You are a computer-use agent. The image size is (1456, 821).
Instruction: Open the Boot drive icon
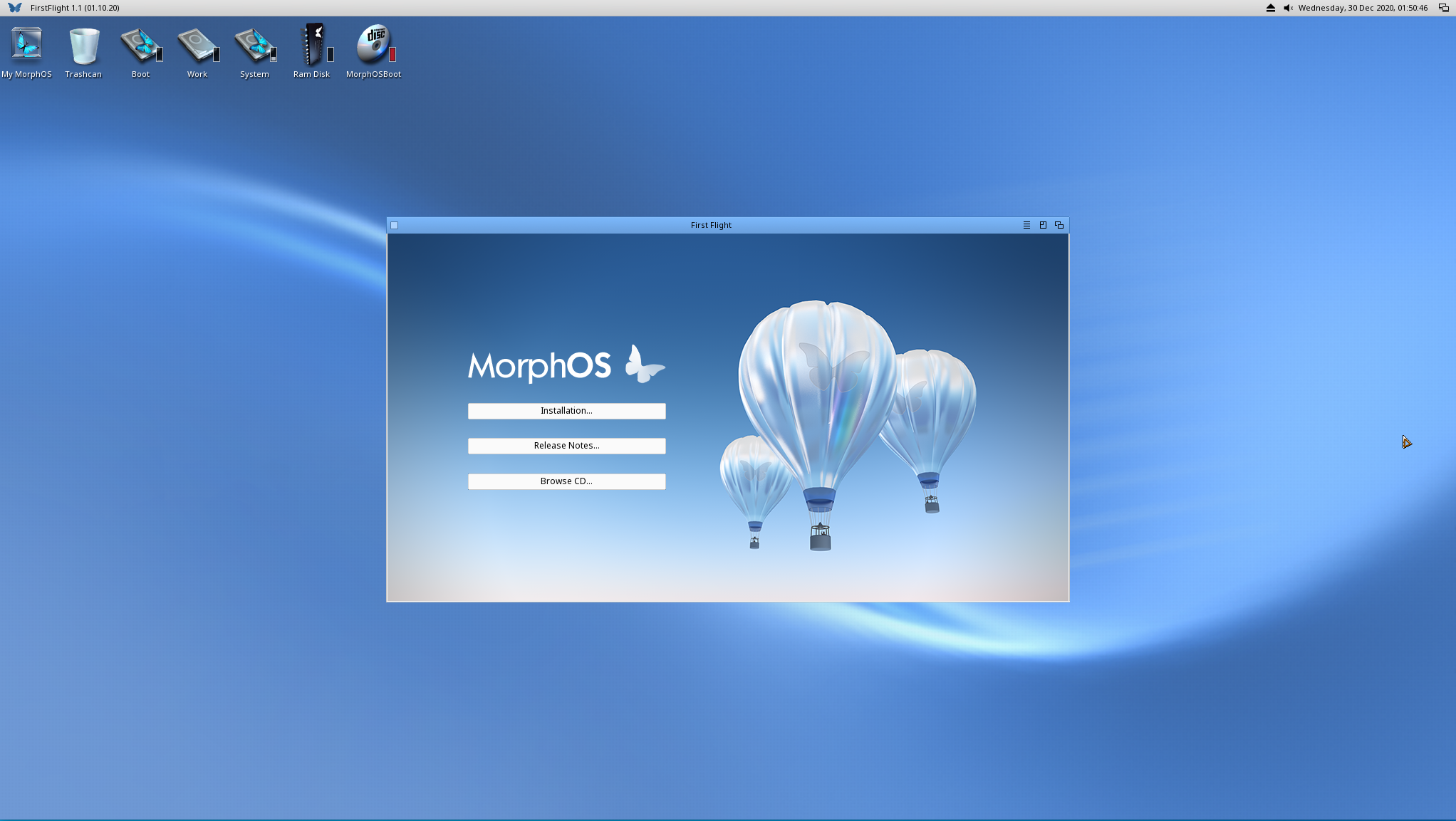140,44
